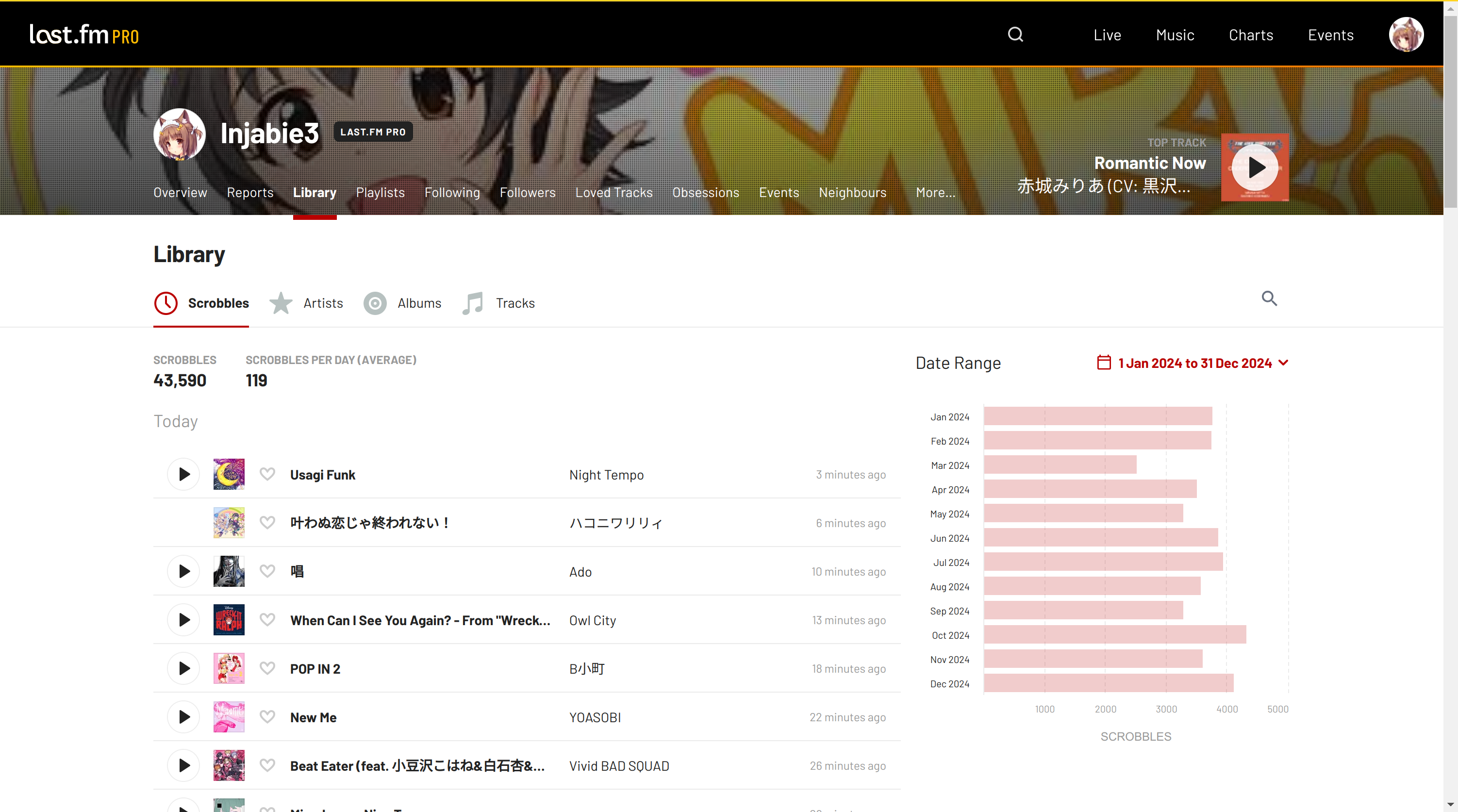Play New Me by YOASOBI
Viewport: 1458px width, 812px height.
pyautogui.click(x=183, y=717)
